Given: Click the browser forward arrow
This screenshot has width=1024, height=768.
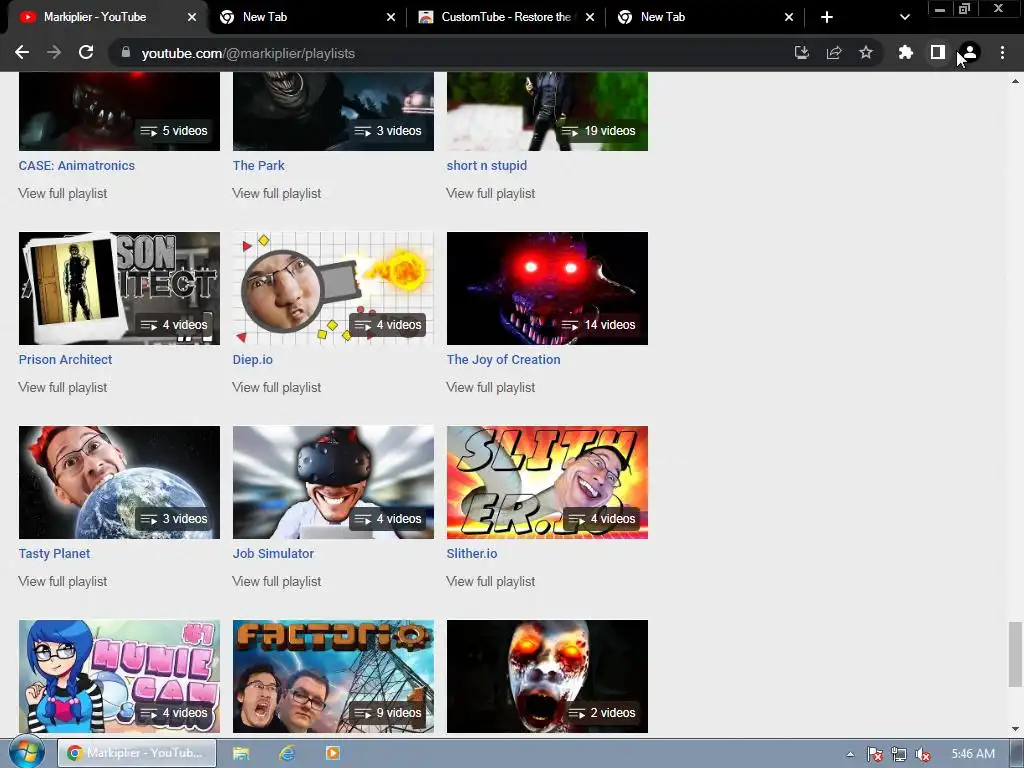Looking at the screenshot, I should [x=54, y=53].
